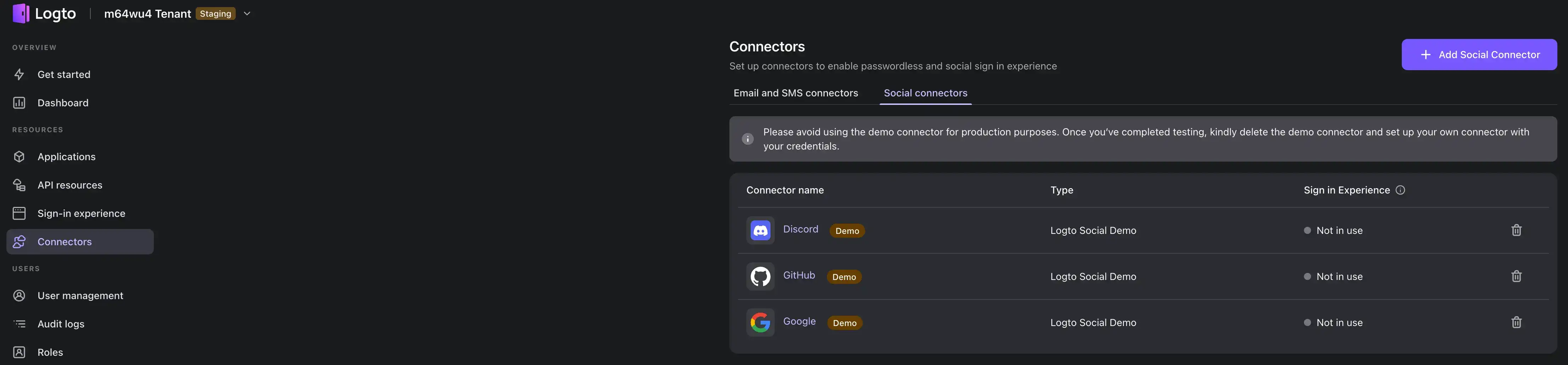Go to Dashboard in sidebar
This screenshot has width=1568, height=365.
63,103
